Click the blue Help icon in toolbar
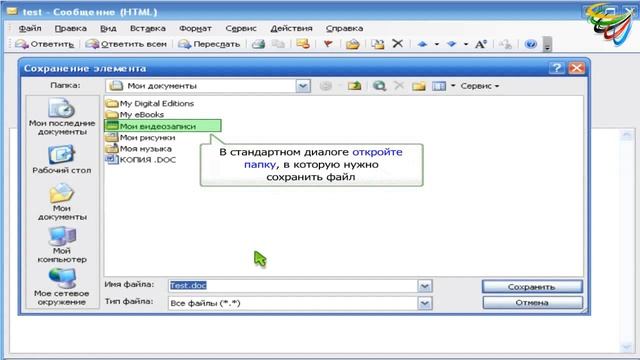The image size is (640, 360). click(x=531, y=44)
